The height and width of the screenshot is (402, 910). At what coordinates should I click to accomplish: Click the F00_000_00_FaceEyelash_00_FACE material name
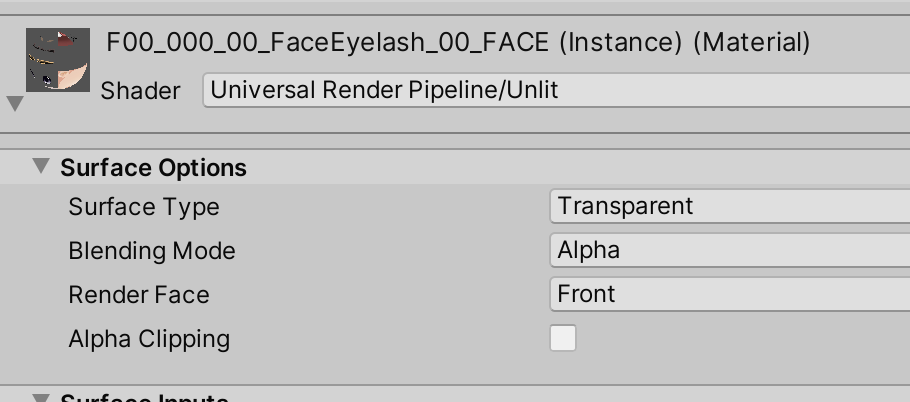[327, 42]
